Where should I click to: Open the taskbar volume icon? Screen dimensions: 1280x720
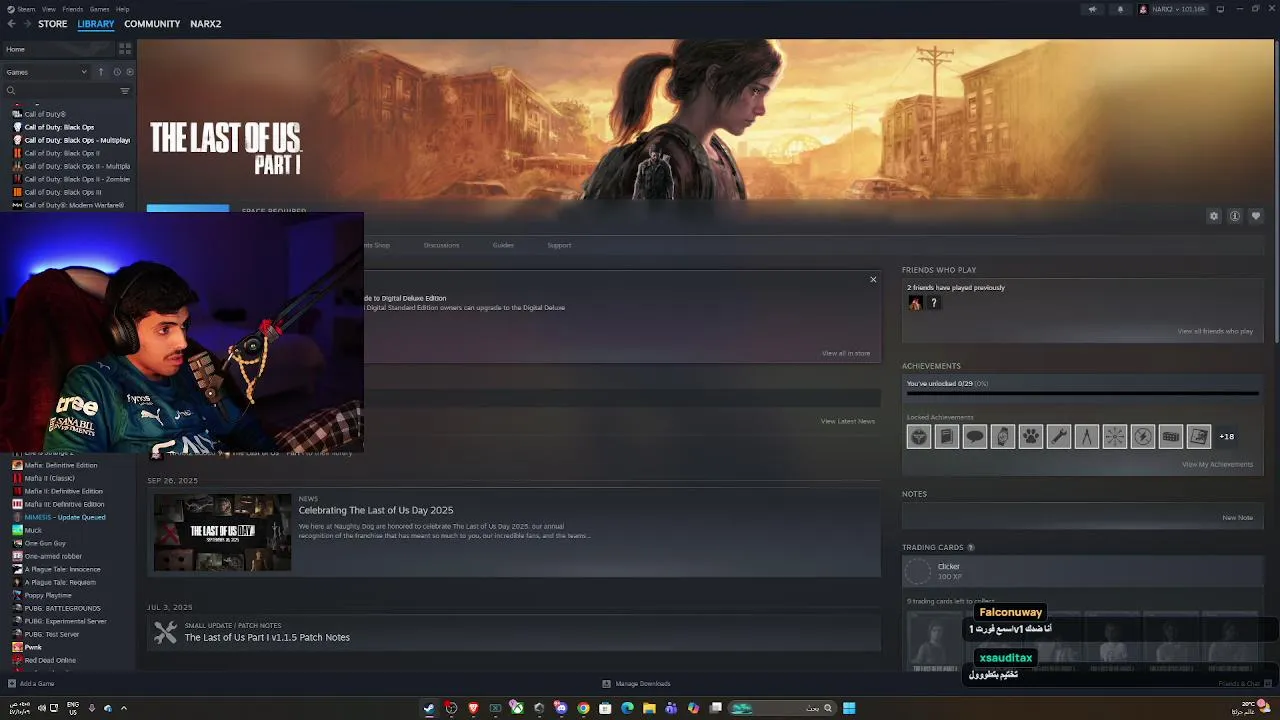[42, 708]
